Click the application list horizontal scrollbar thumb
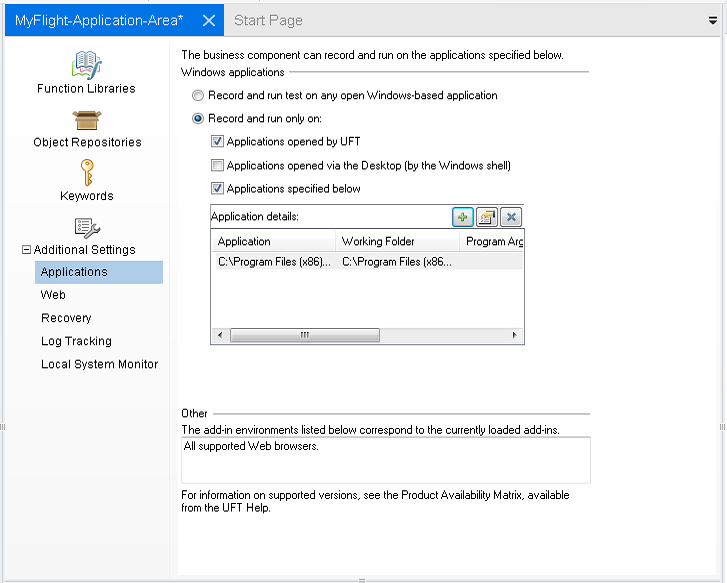 pos(304,336)
